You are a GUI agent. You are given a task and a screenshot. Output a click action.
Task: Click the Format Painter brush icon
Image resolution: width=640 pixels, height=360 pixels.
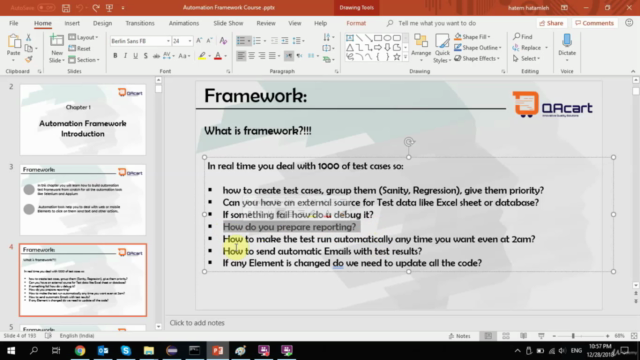tap(29, 60)
